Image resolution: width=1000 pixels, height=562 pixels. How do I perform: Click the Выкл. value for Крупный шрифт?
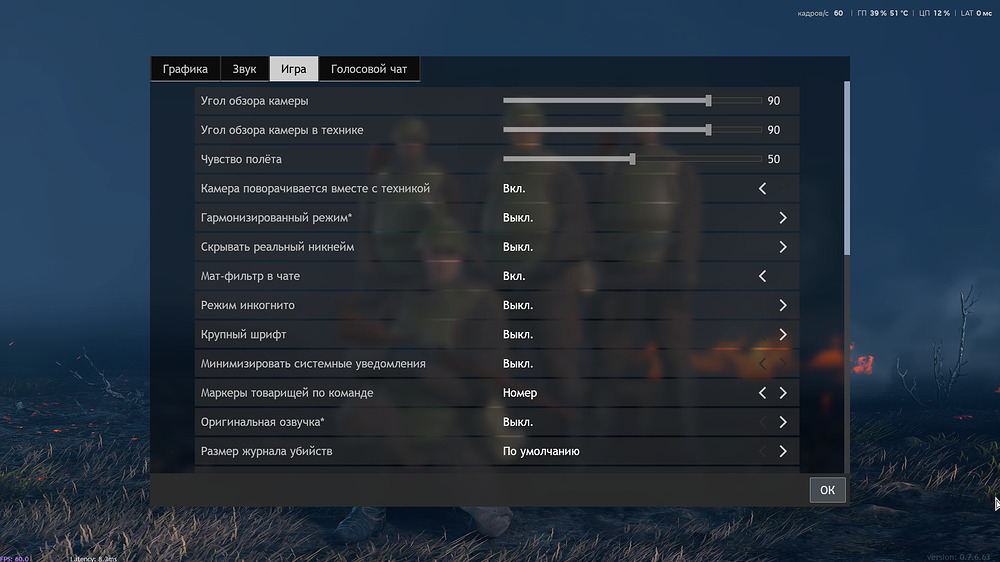(518, 335)
